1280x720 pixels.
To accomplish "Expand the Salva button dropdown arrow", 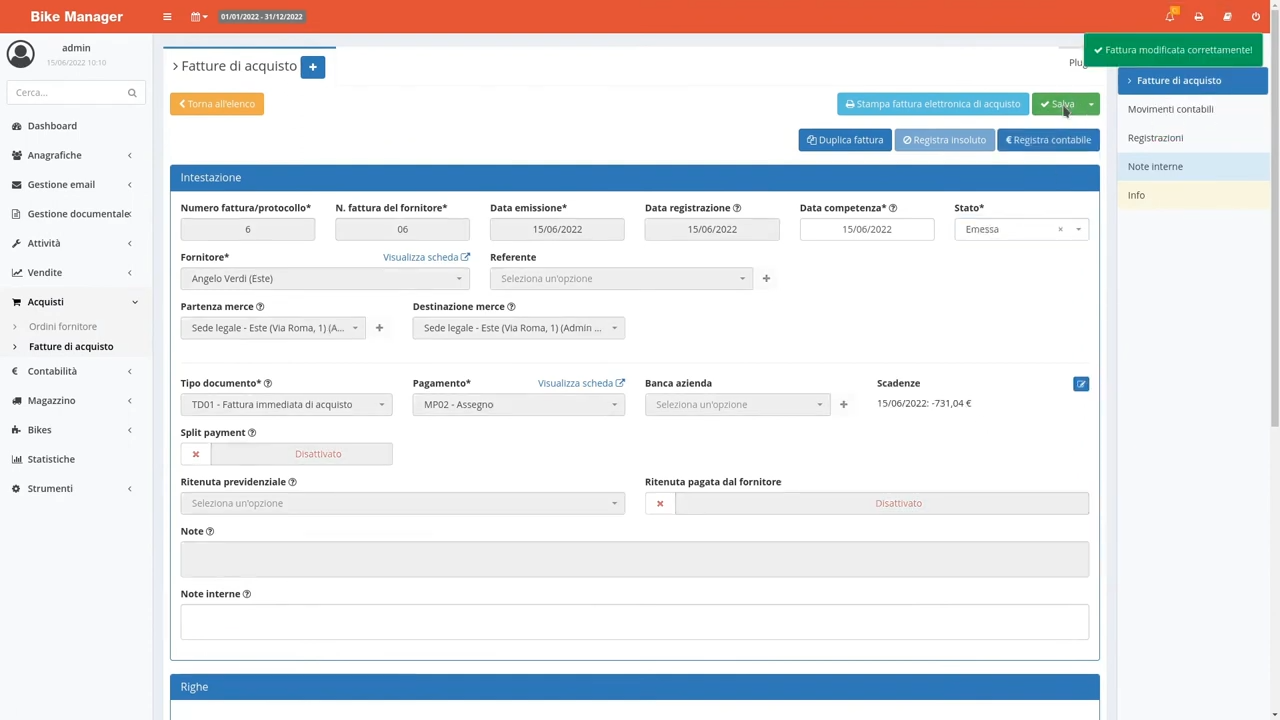I will 1091,104.
